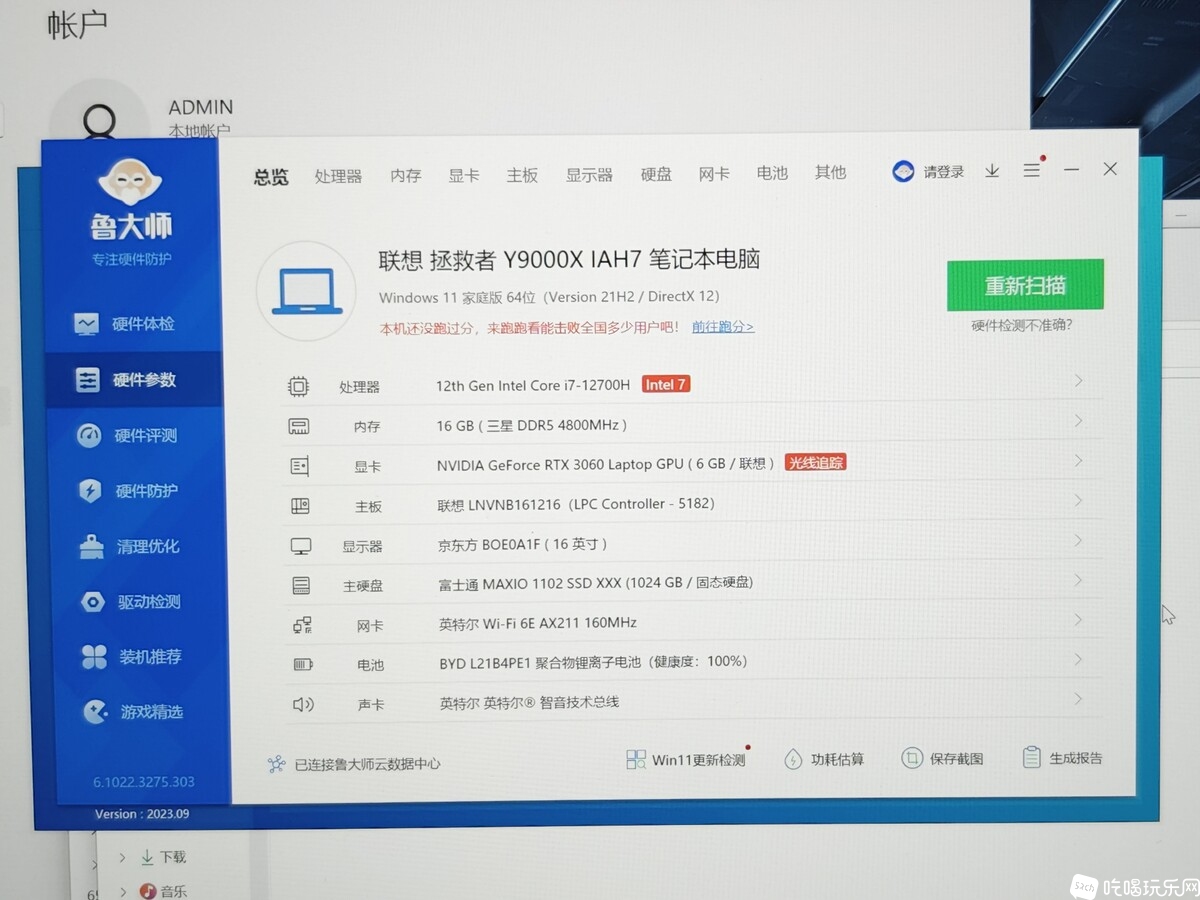Click 生成报告 to generate report
The height and width of the screenshot is (900, 1200).
(x=1063, y=757)
